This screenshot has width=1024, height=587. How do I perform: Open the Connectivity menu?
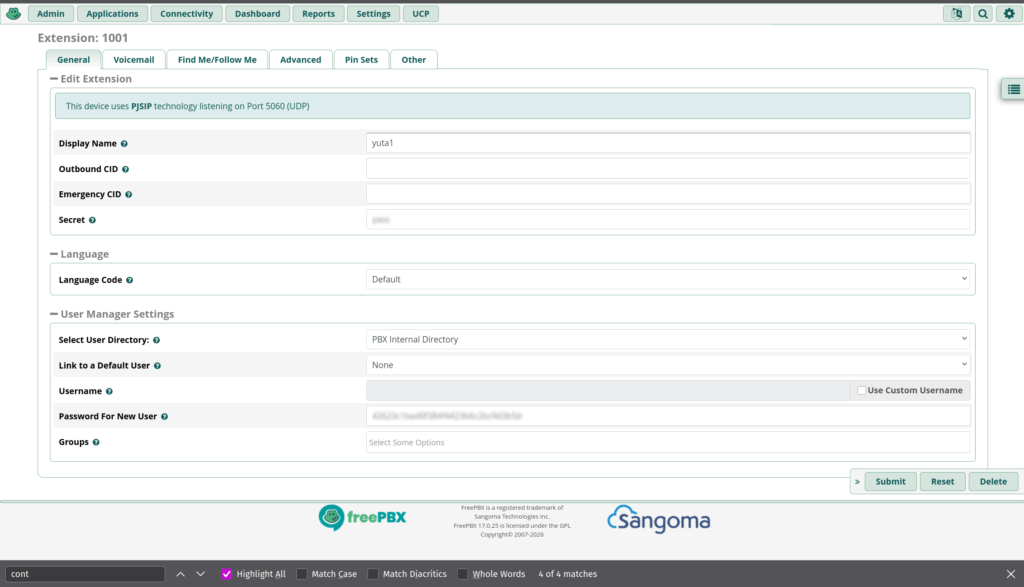pyautogui.click(x=186, y=14)
